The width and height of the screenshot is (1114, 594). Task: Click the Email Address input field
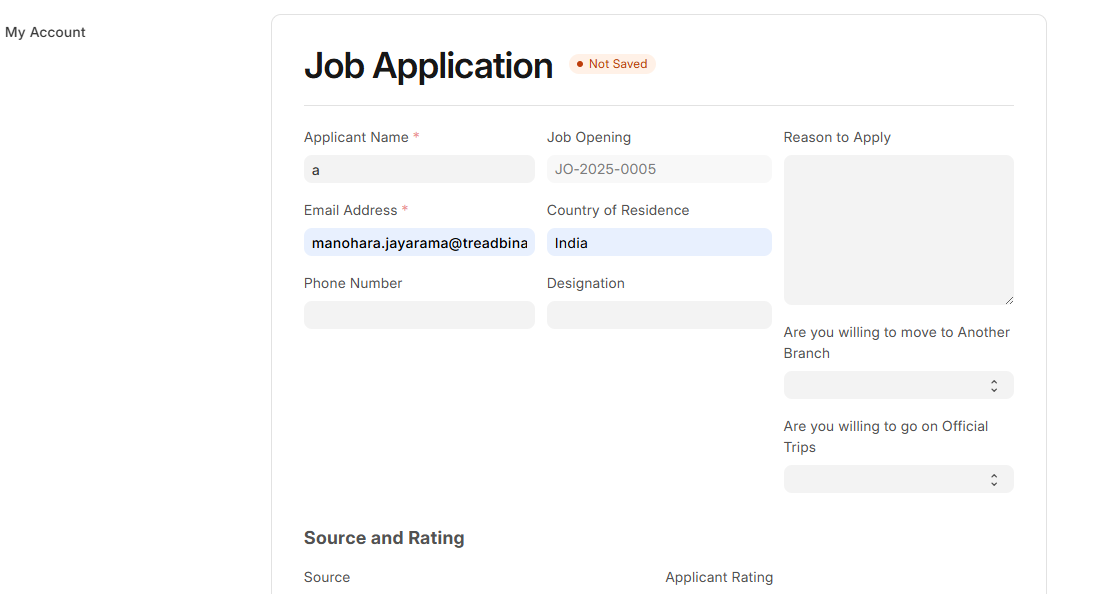(x=419, y=242)
